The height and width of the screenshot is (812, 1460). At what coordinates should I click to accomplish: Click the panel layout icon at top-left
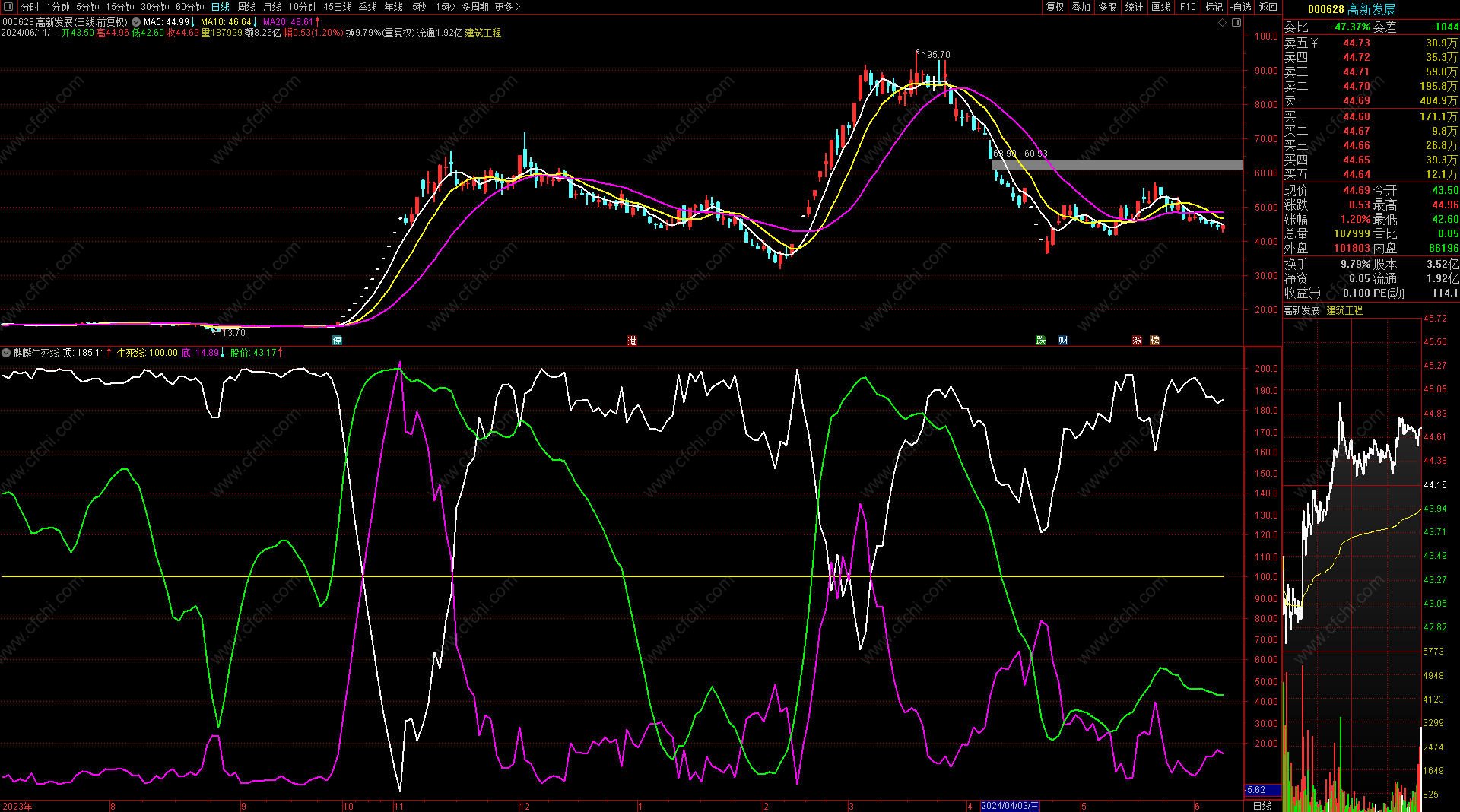[8, 7]
